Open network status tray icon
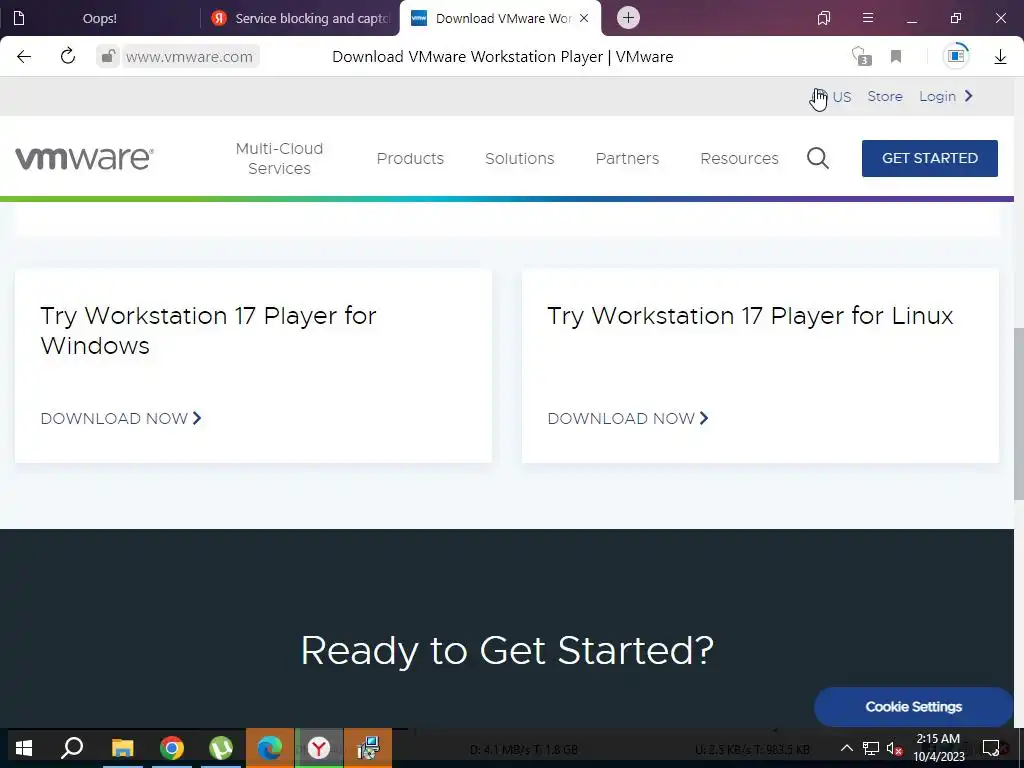 [871, 748]
